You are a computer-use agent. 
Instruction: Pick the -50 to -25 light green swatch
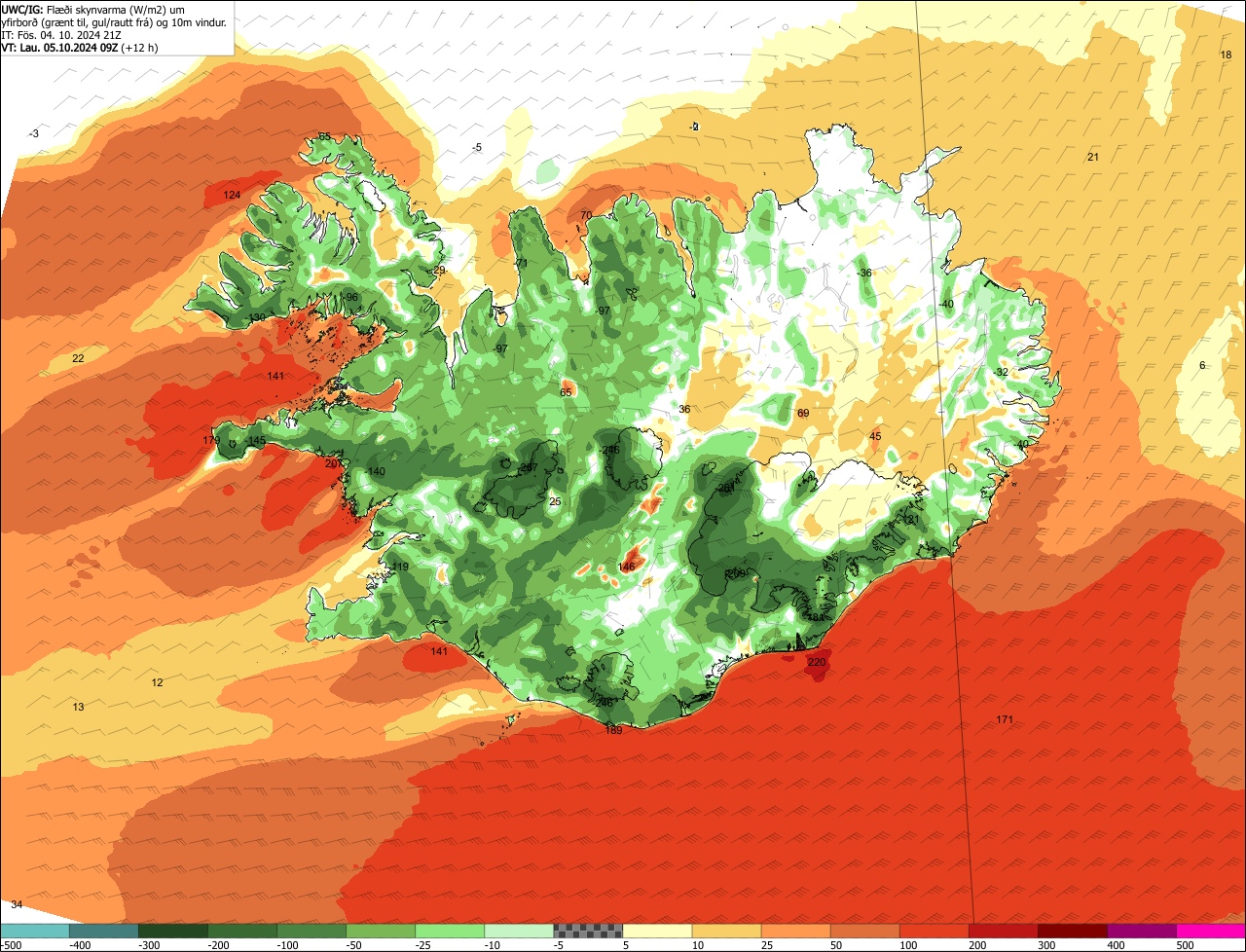pos(381,931)
